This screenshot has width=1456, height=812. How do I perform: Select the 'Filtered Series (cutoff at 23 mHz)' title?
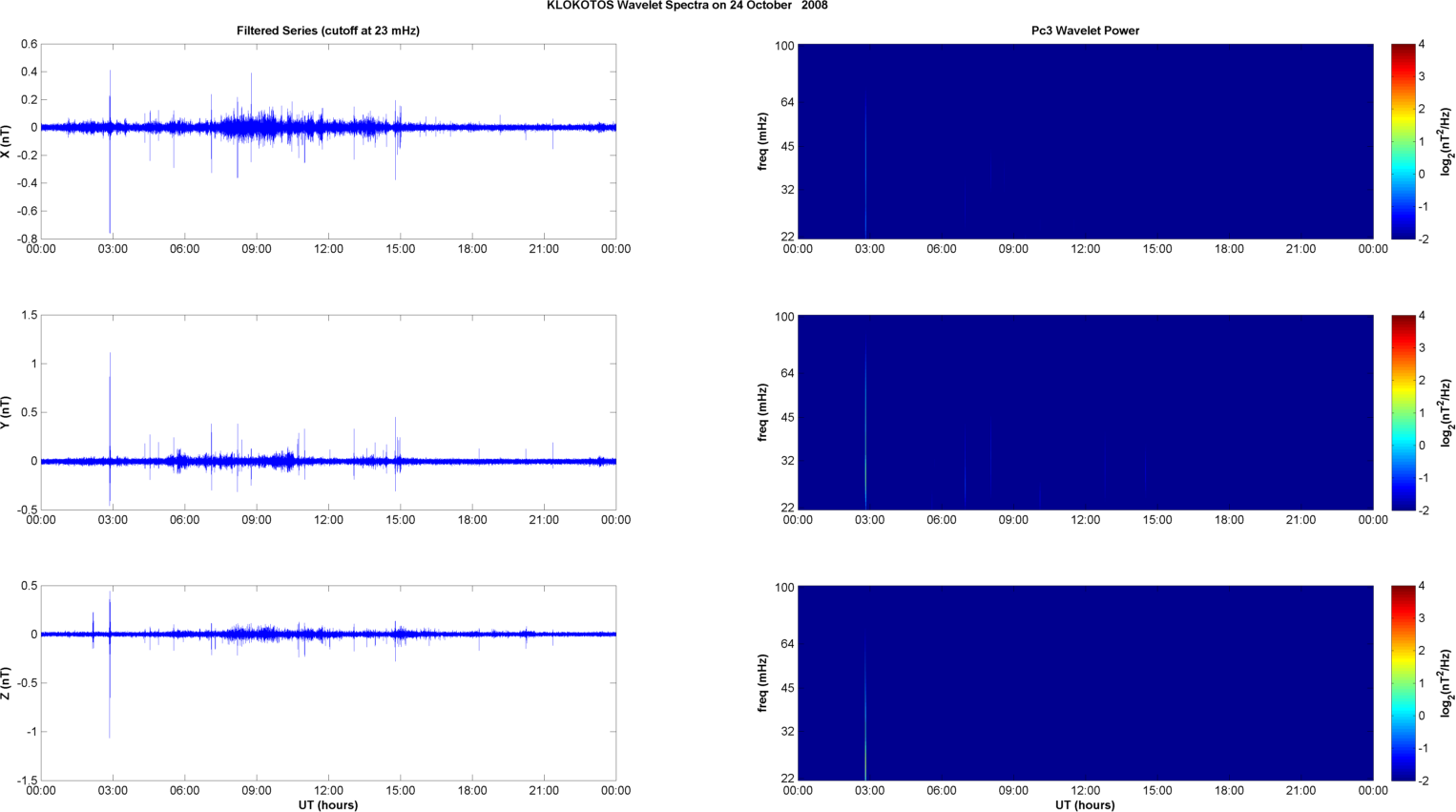328,31
